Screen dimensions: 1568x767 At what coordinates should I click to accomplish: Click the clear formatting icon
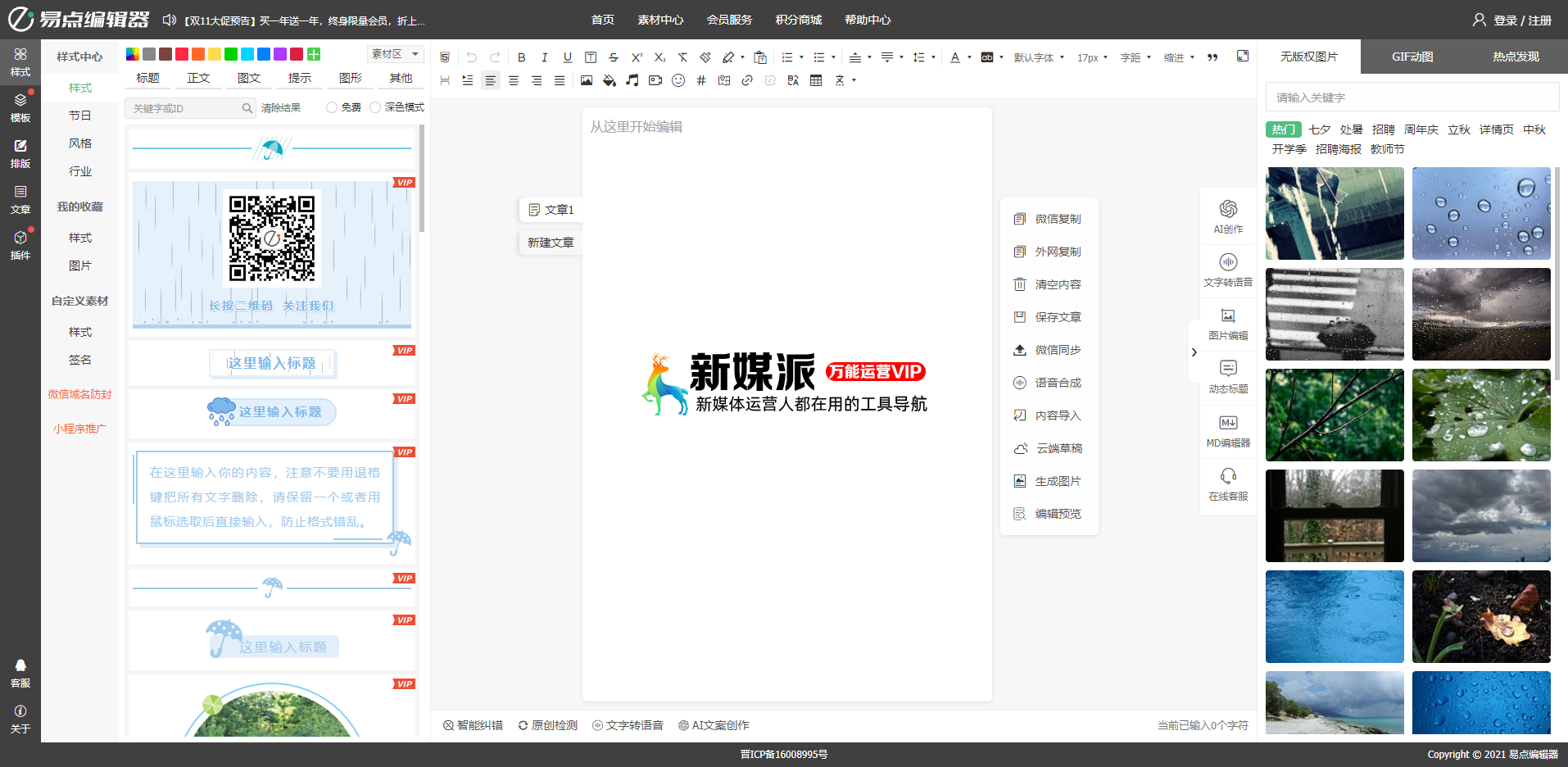[682, 57]
